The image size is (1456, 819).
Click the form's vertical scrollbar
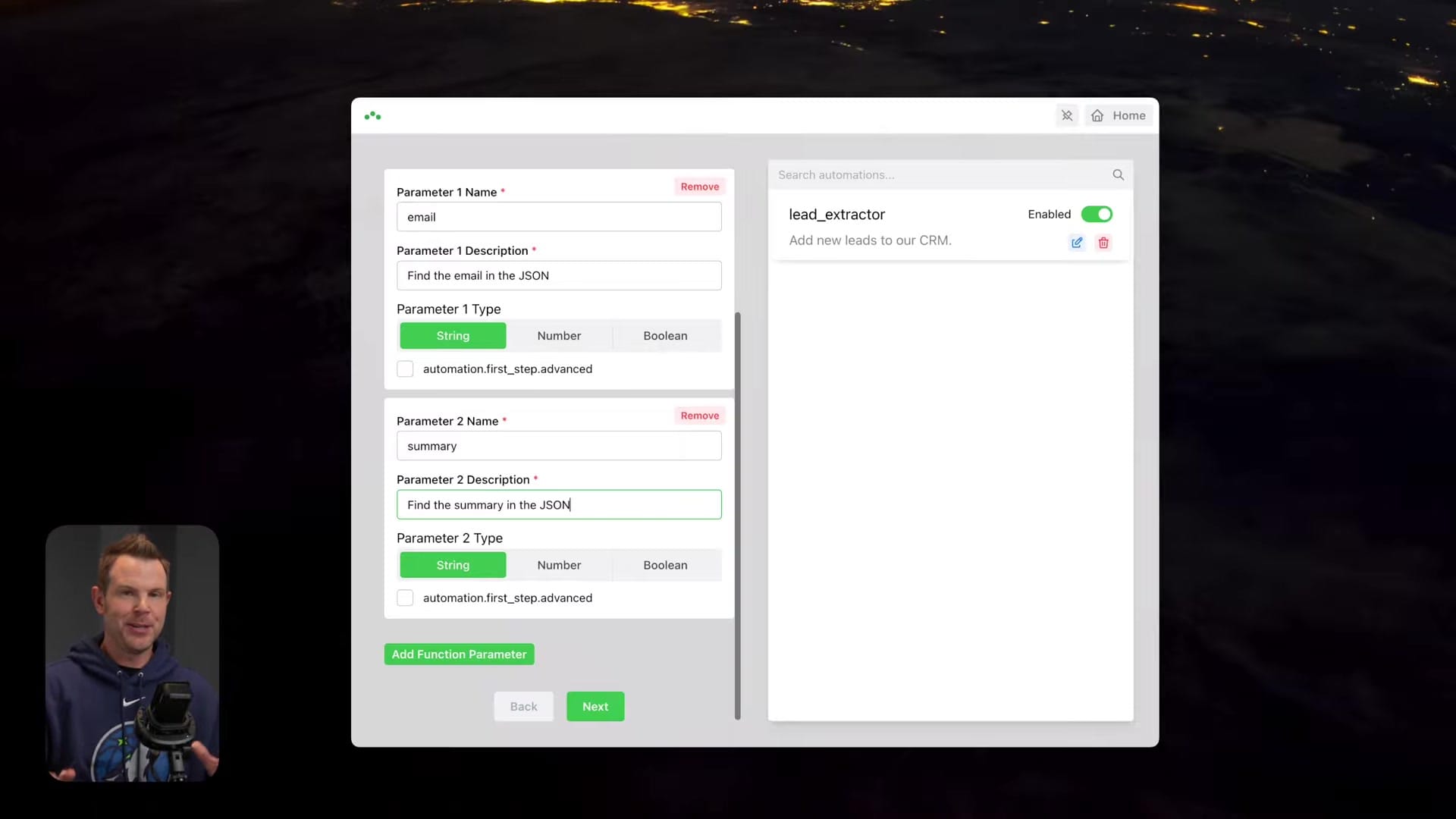pyautogui.click(x=737, y=516)
